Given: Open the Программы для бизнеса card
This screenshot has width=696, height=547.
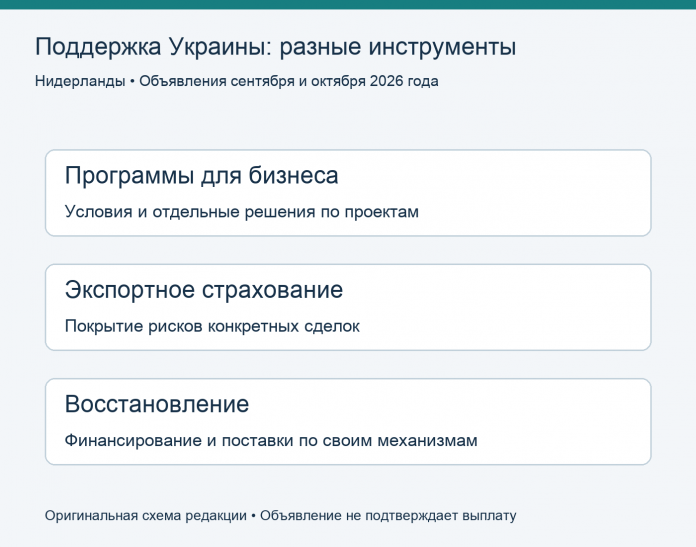Looking at the screenshot, I should coord(348,193).
